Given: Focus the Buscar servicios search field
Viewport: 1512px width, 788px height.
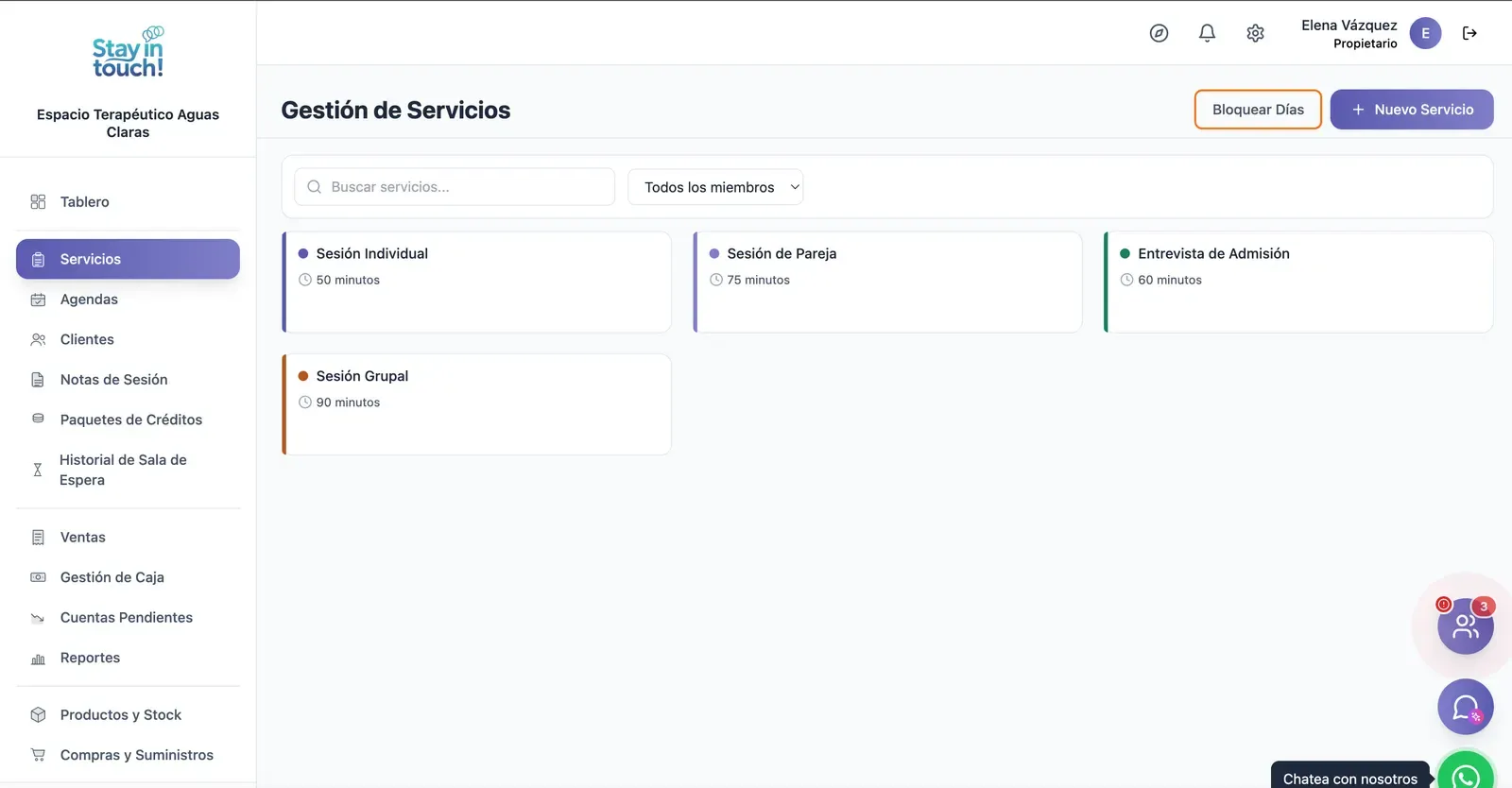Looking at the screenshot, I should pos(455,187).
